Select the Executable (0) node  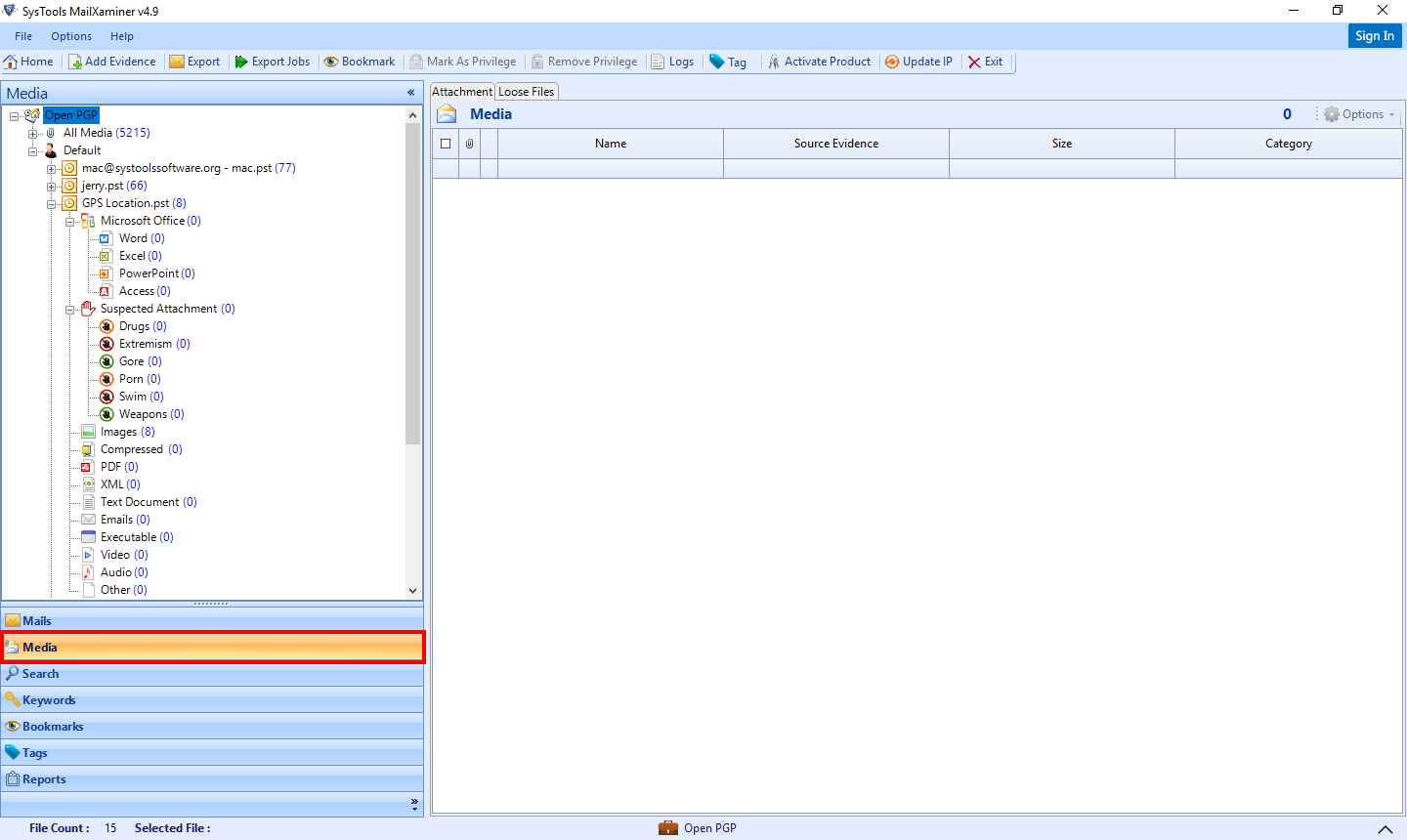(137, 537)
